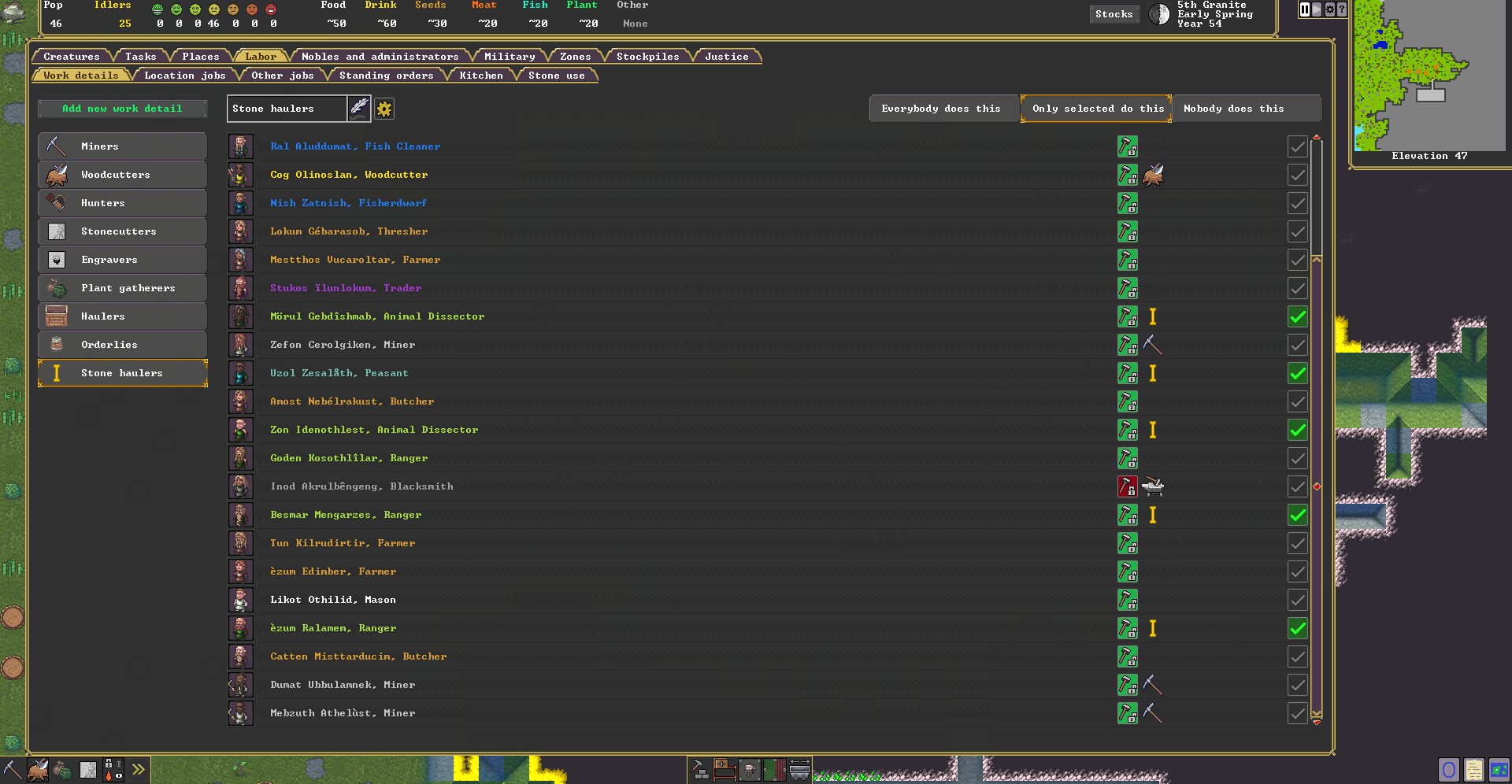Click Ral Aluddumat's specialization lock icon
Screen dimensions: 1512x784
1128,146
